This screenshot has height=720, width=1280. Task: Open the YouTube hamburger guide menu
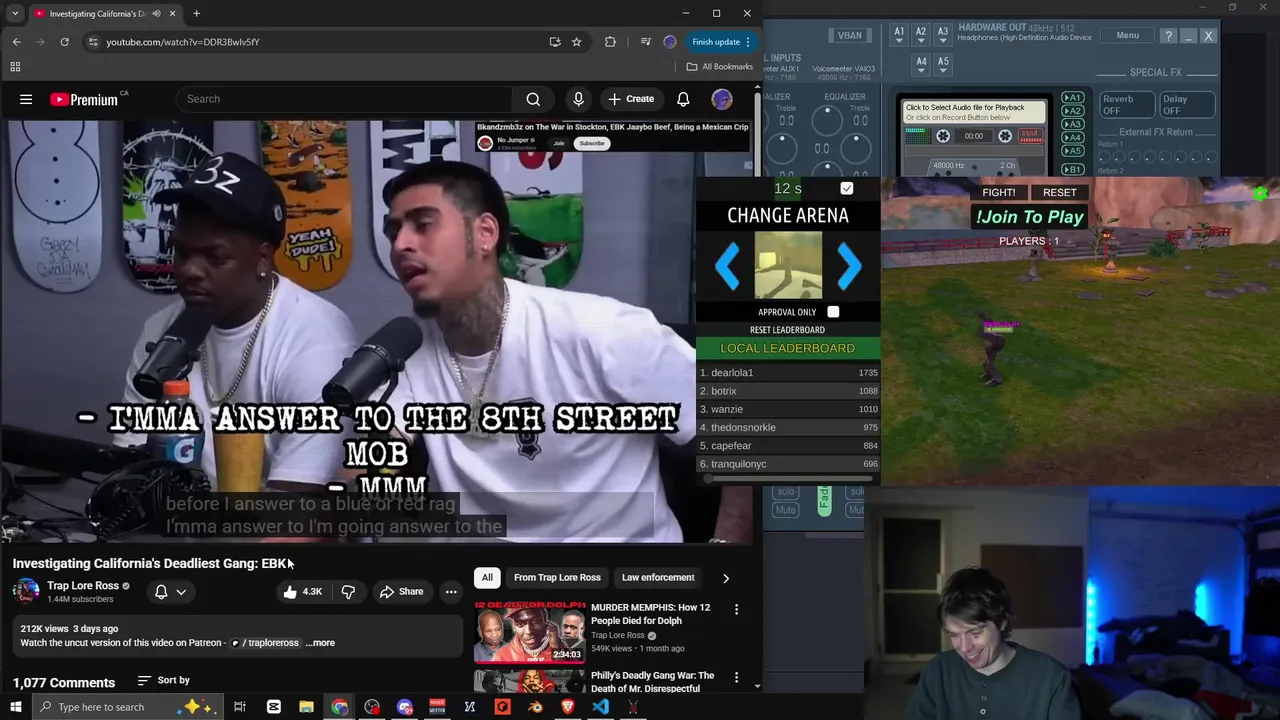(x=26, y=99)
